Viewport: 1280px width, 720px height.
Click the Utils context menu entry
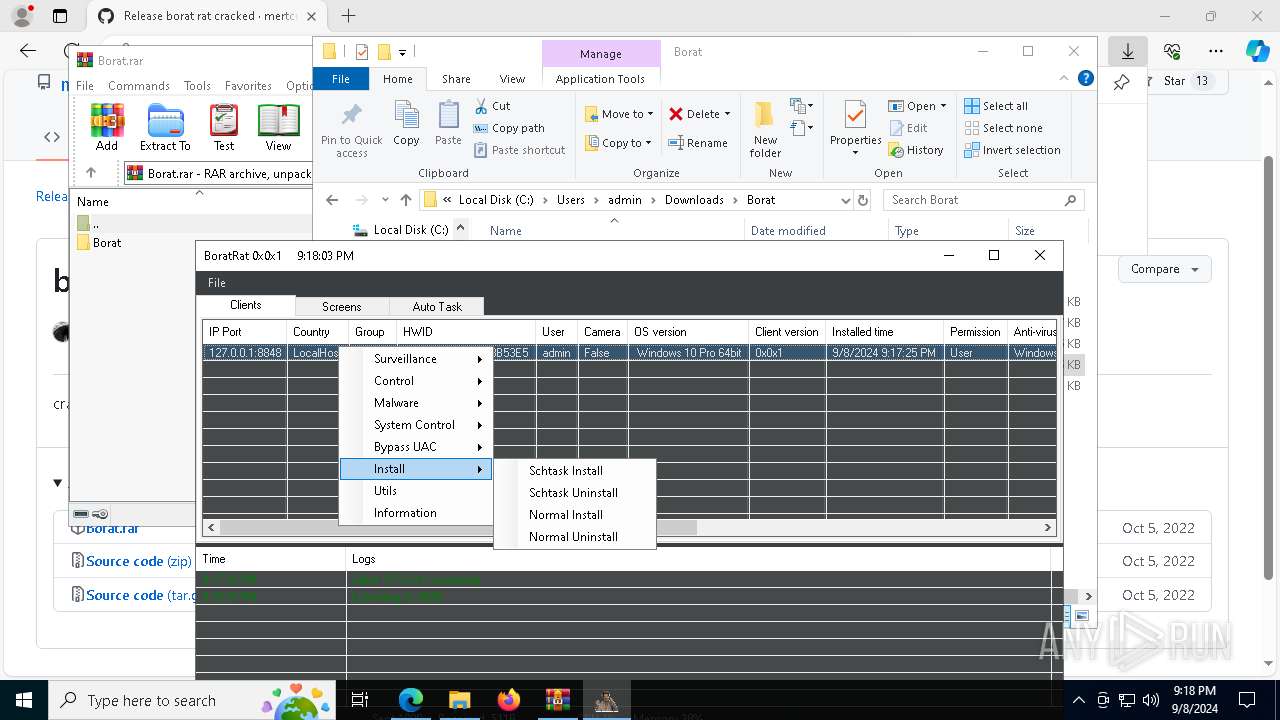pyautogui.click(x=416, y=491)
